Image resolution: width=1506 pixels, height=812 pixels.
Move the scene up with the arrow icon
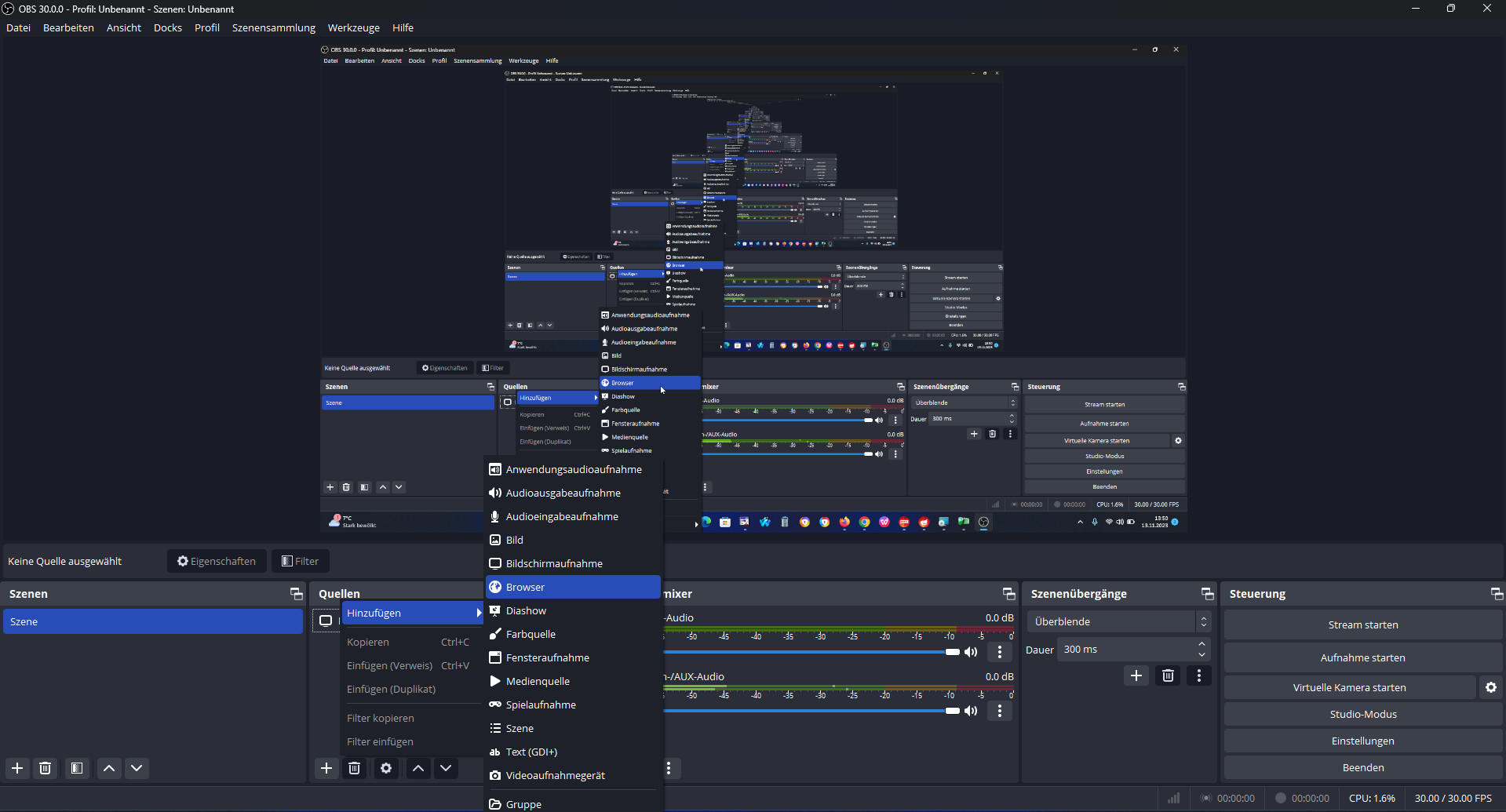coord(109,768)
